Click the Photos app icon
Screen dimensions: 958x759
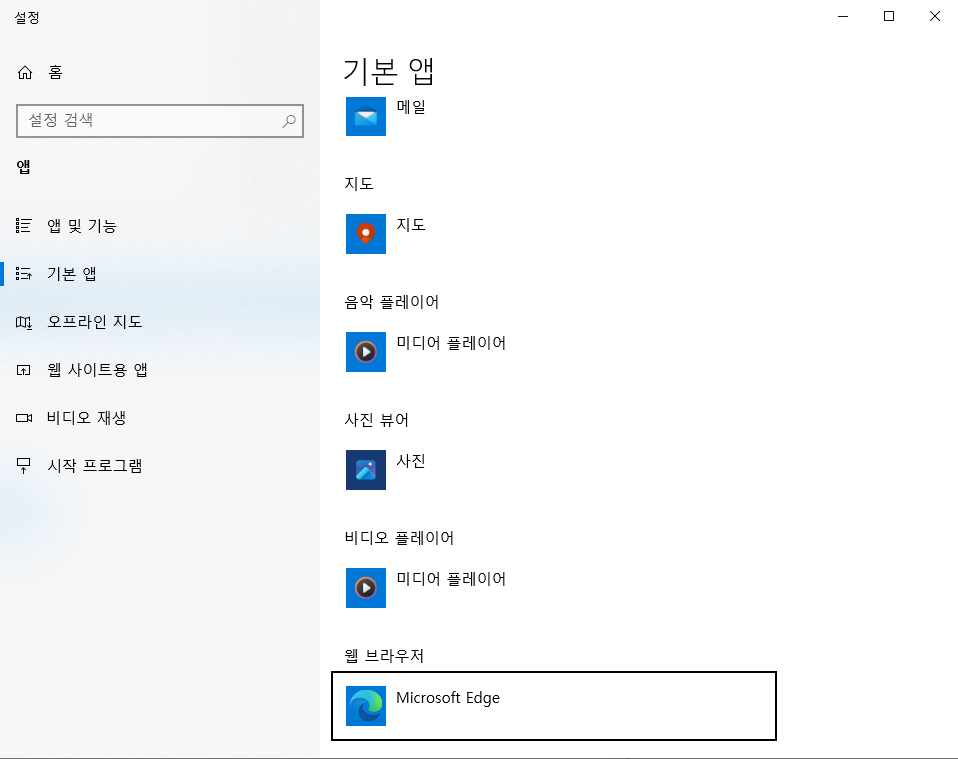click(366, 470)
